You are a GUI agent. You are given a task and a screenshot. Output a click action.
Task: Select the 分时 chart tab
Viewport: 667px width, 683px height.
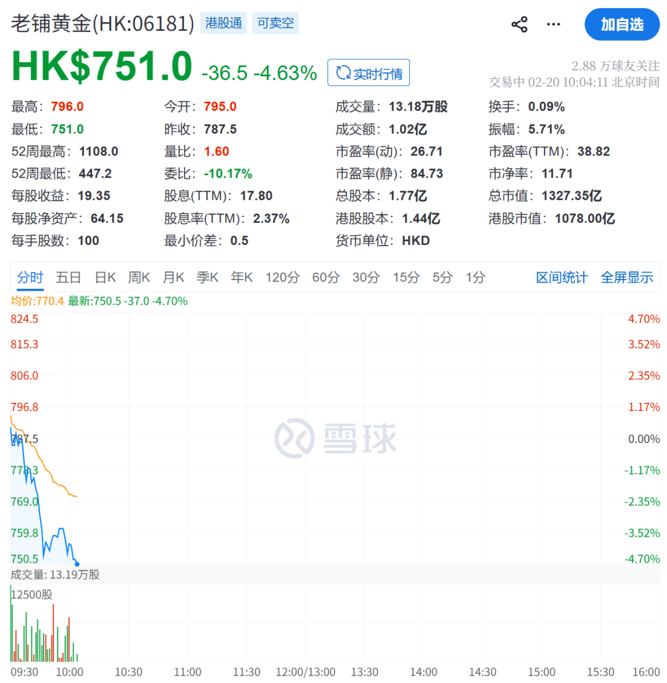[x=30, y=277]
